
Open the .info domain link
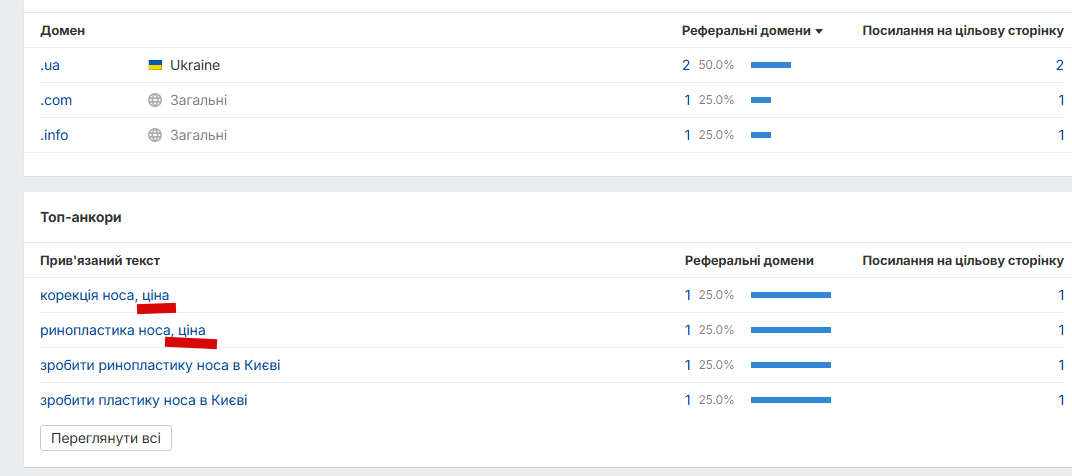[x=54, y=135]
